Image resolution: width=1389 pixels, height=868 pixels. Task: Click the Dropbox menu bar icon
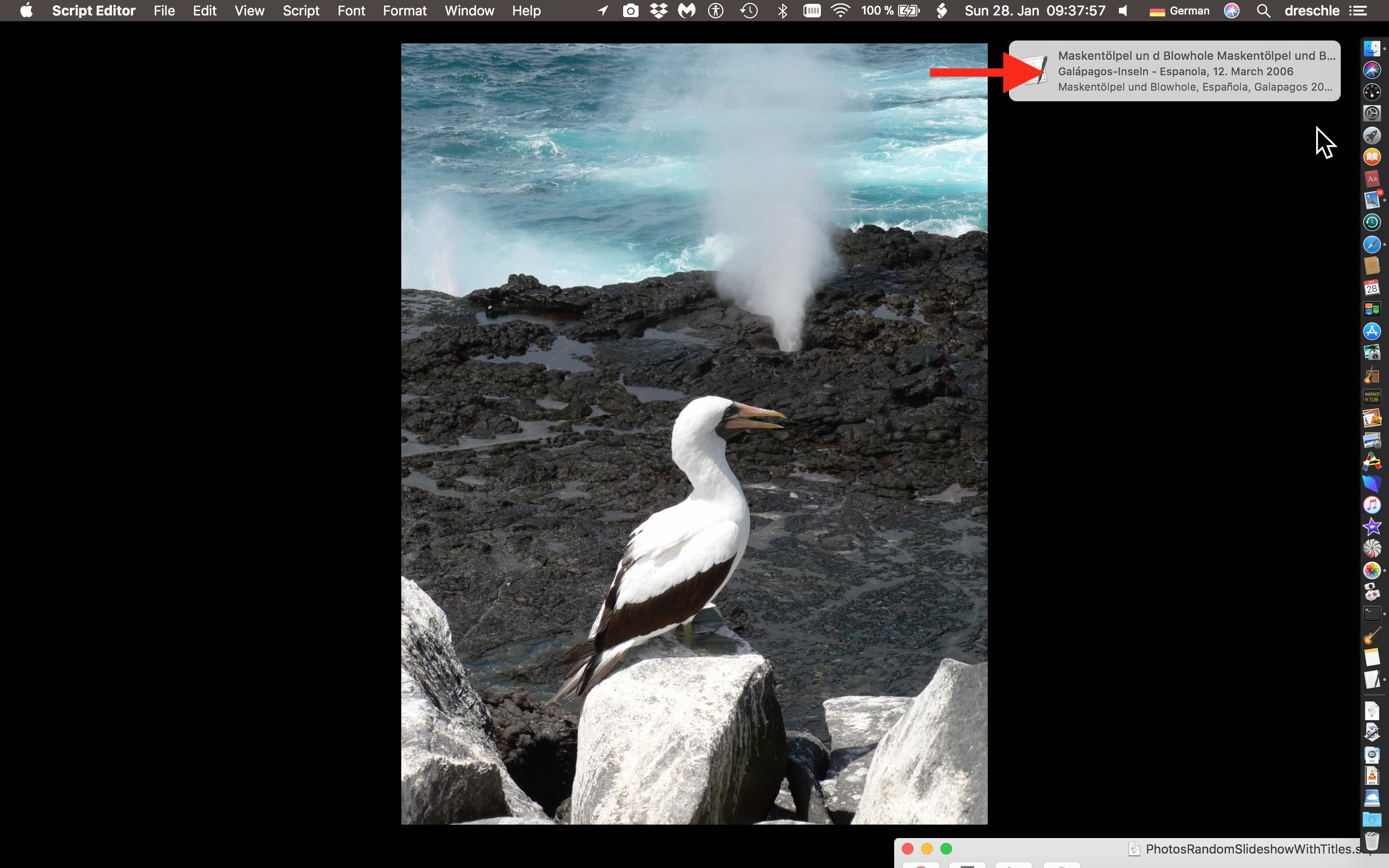pyautogui.click(x=658, y=11)
